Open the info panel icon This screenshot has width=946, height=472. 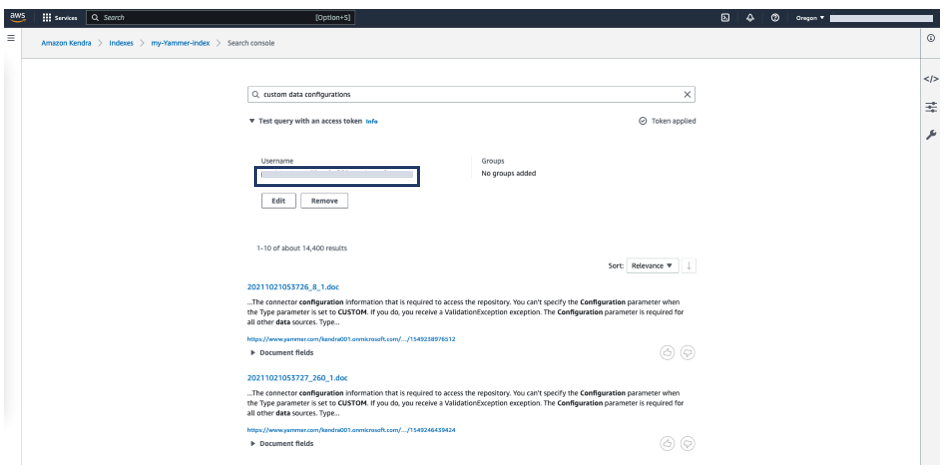[931, 38]
